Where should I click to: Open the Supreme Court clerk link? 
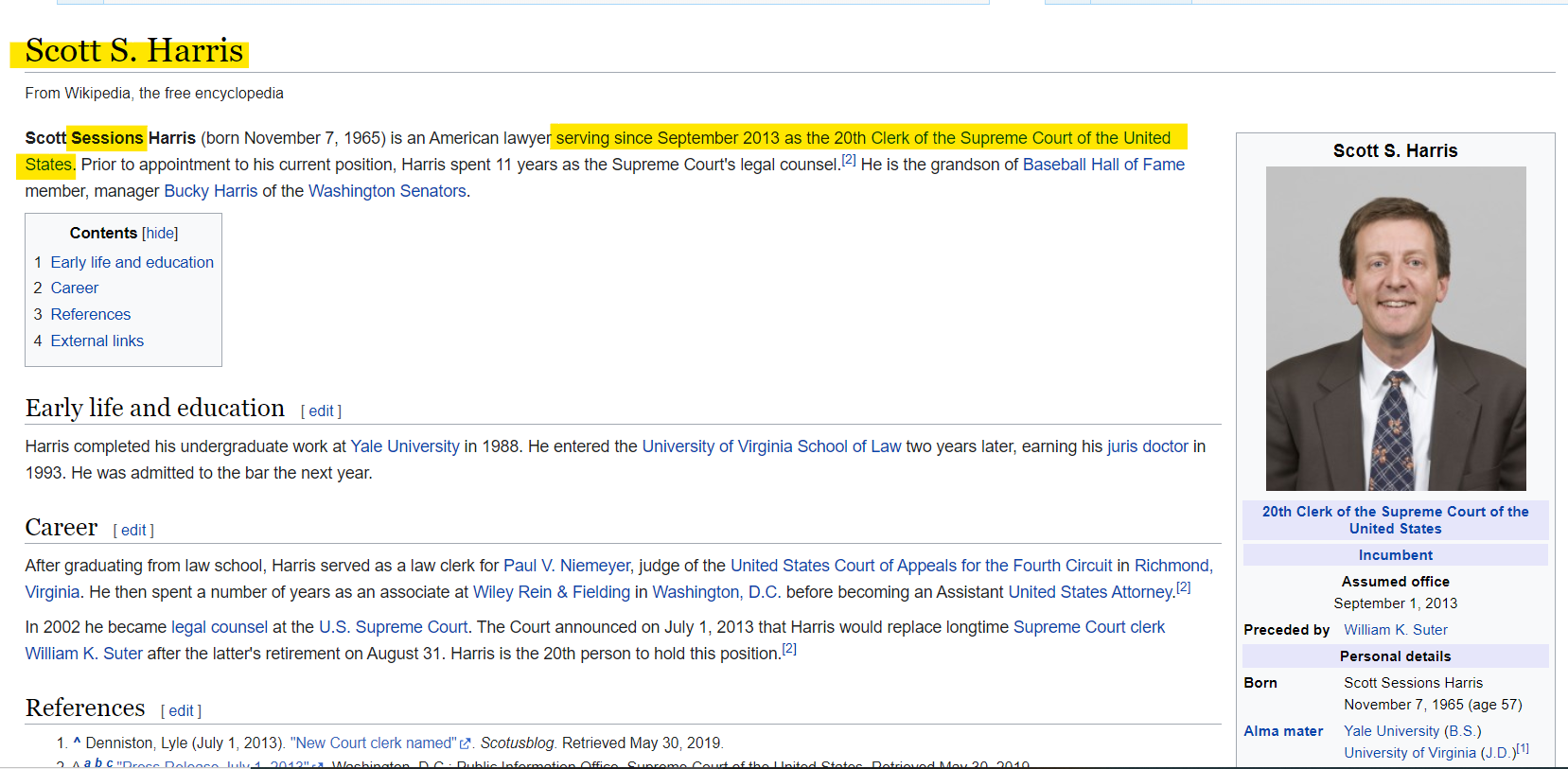point(1089,627)
